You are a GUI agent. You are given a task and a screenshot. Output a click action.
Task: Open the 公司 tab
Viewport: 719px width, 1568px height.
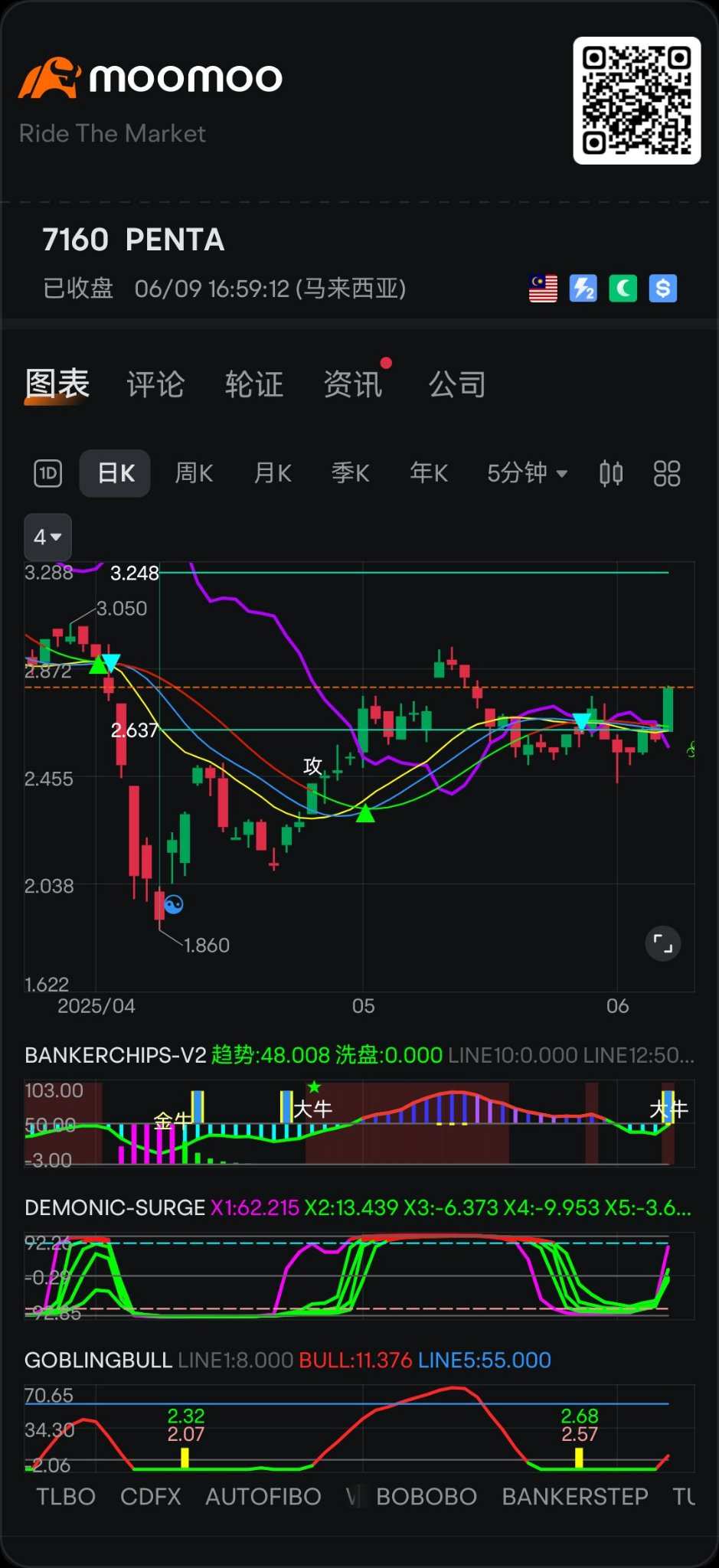coord(457,384)
